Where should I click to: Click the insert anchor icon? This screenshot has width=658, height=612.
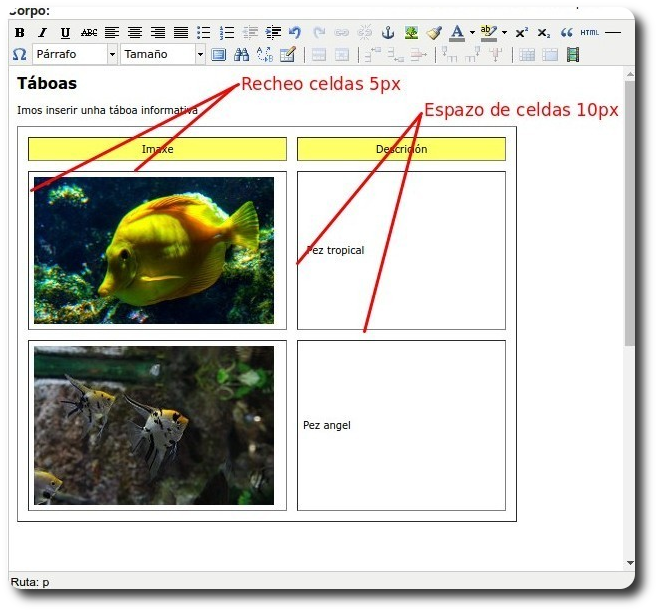point(389,33)
